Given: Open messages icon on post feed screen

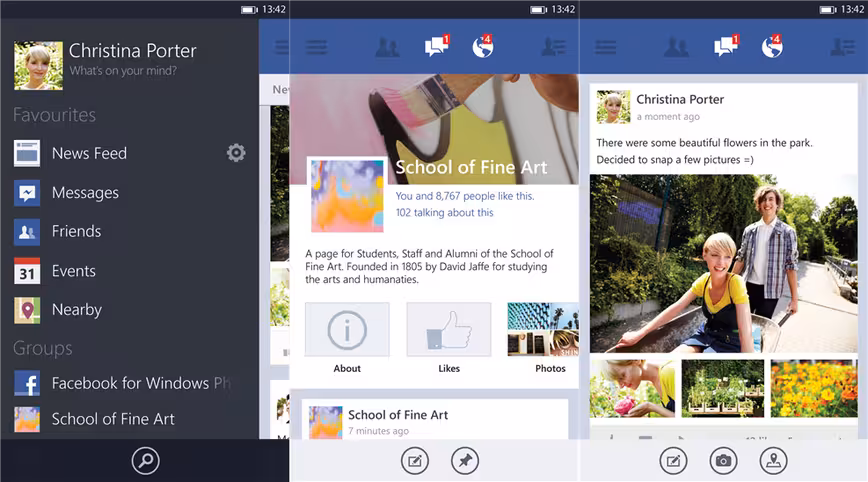Looking at the screenshot, I should (x=726, y=46).
